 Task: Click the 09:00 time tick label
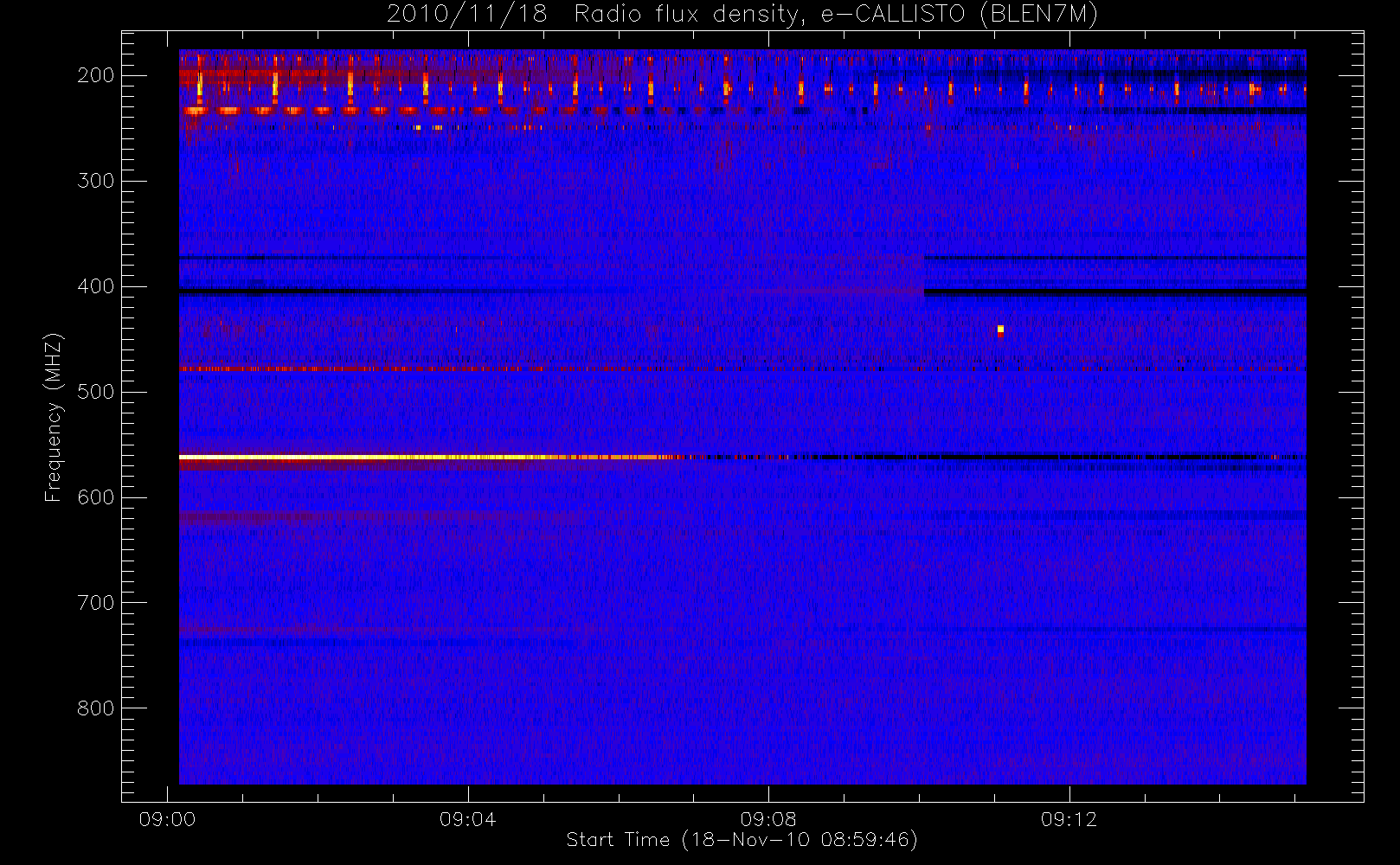[167, 819]
